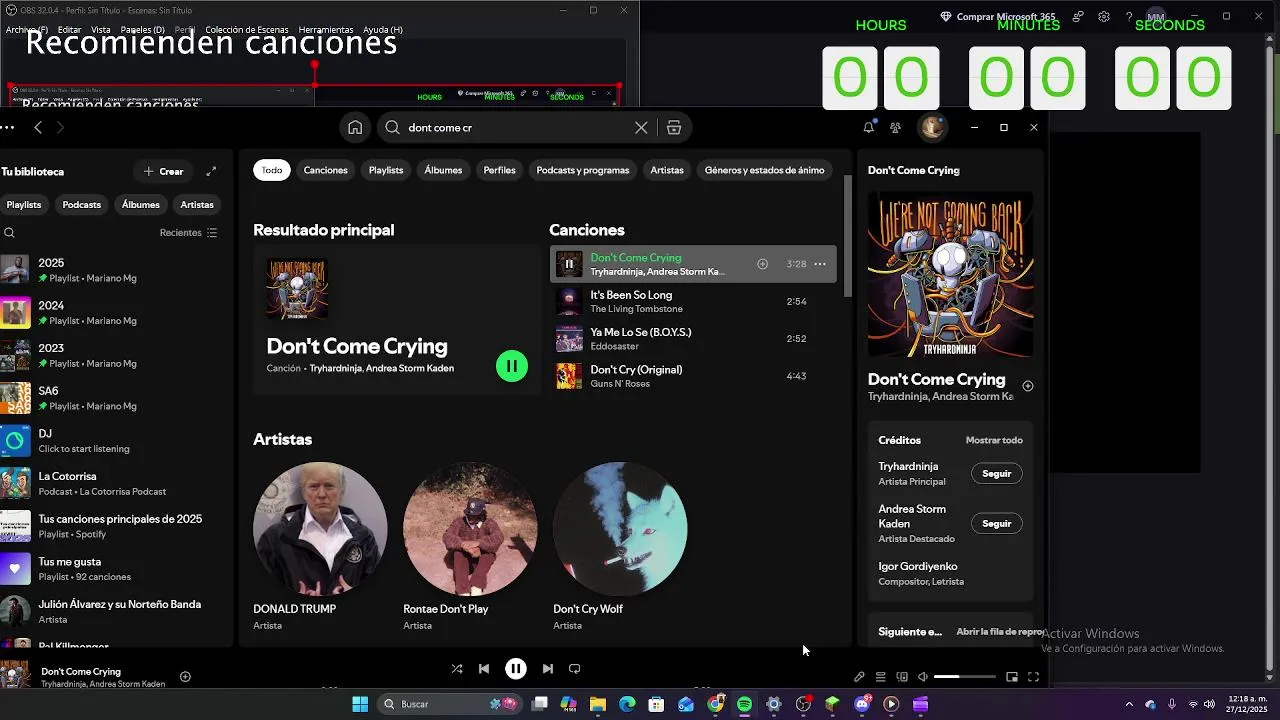Open lyrics microphone icon in player bar
Viewport: 1280px width, 720px height.
pyautogui.click(x=859, y=677)
